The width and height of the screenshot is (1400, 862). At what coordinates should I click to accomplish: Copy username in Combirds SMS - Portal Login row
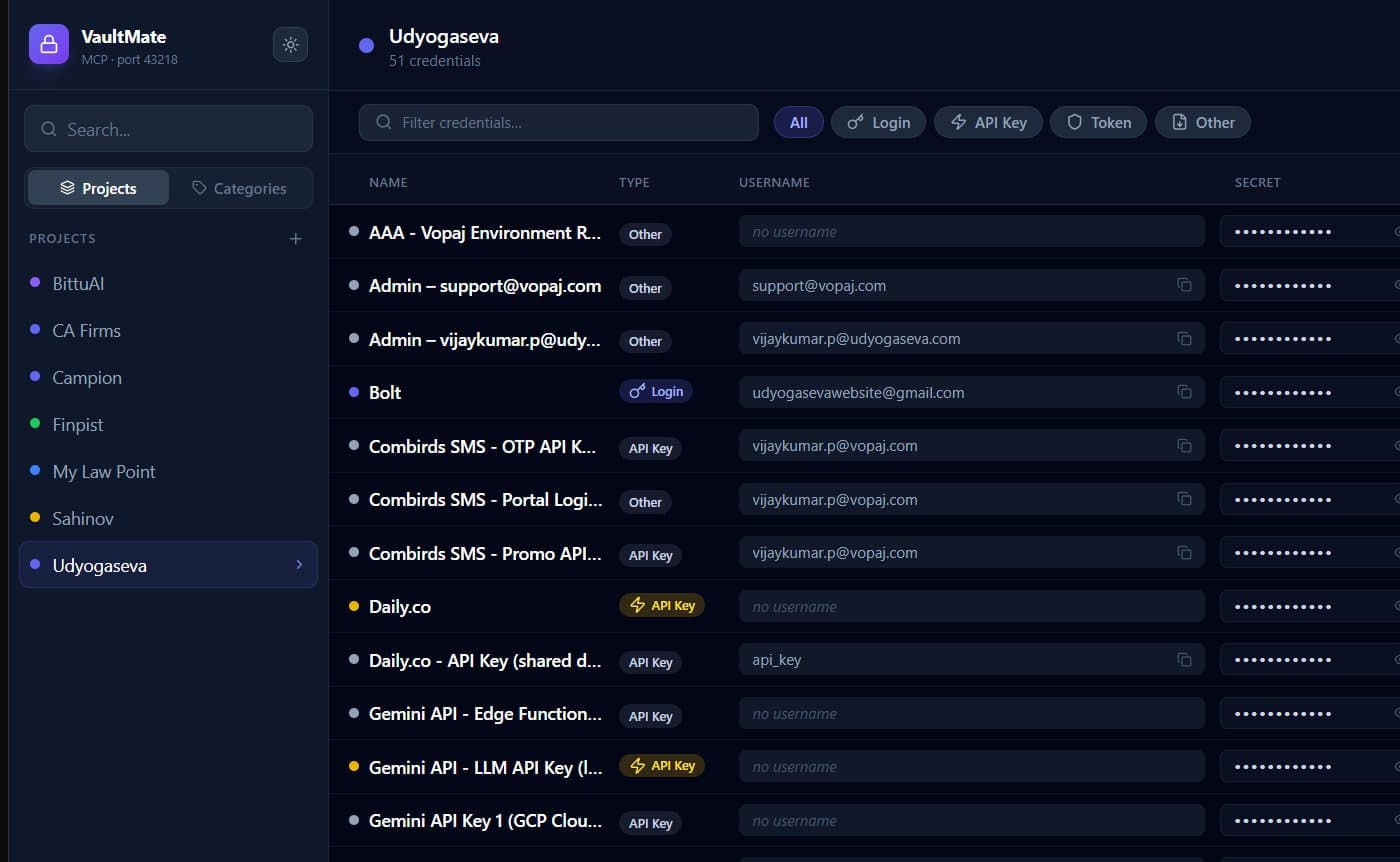pos(1184,499)
